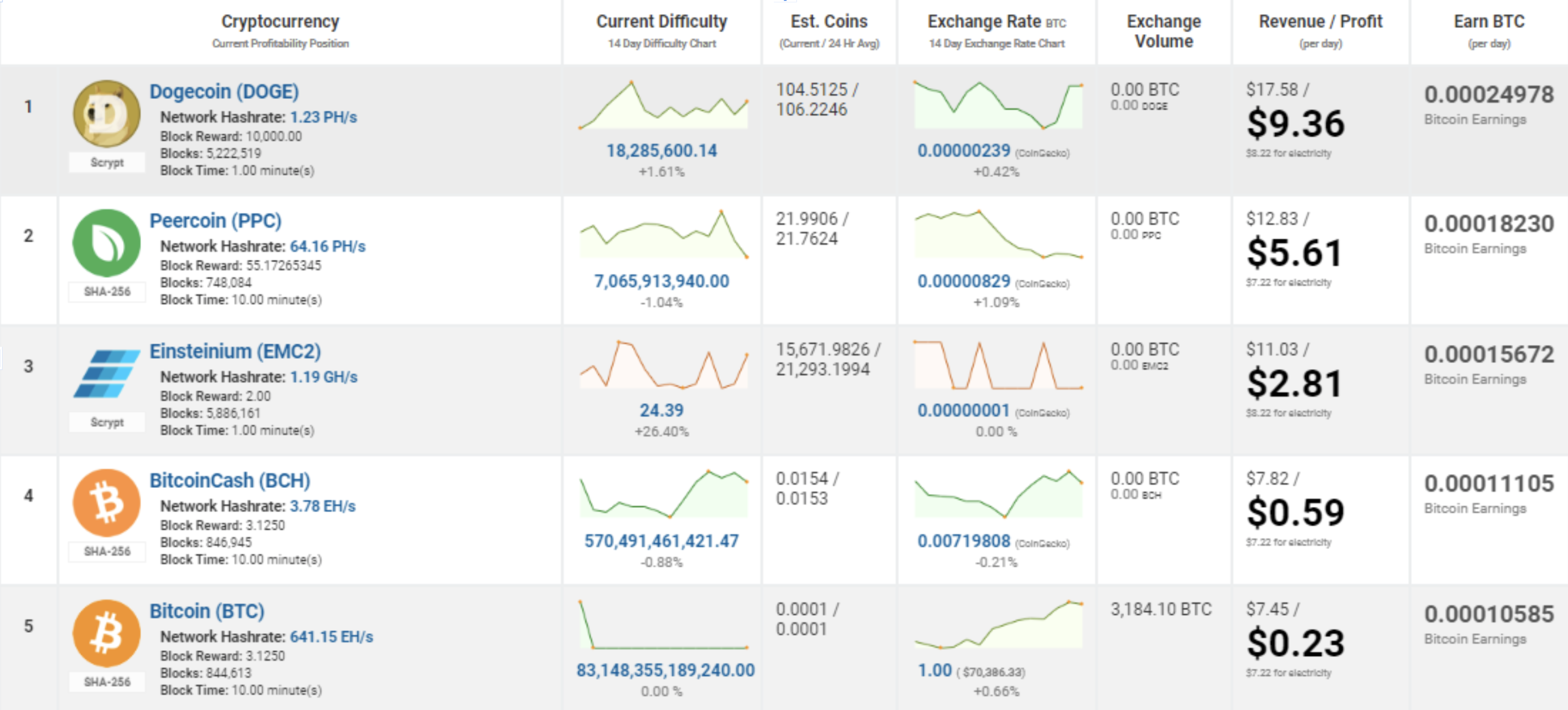Click the Est. Coins column header
The width and height of the screenshot is (1568, 710).
(829, 21)
